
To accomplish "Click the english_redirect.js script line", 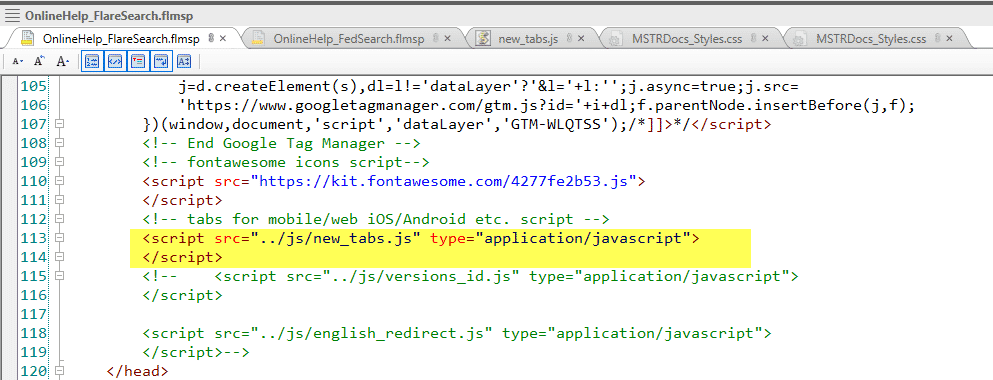I will click(457, 333).
